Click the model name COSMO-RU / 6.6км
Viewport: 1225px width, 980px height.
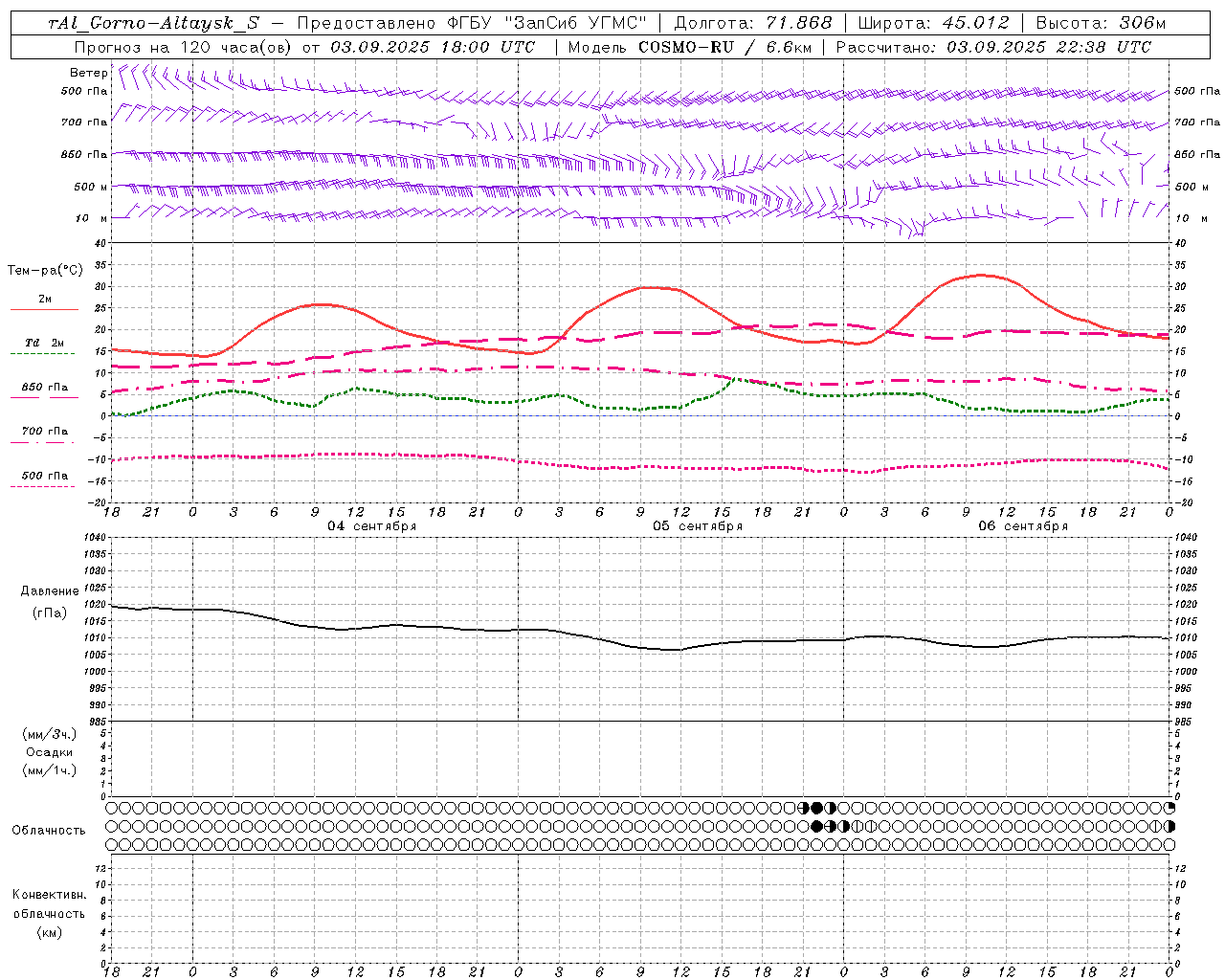[x=725, y=47]
